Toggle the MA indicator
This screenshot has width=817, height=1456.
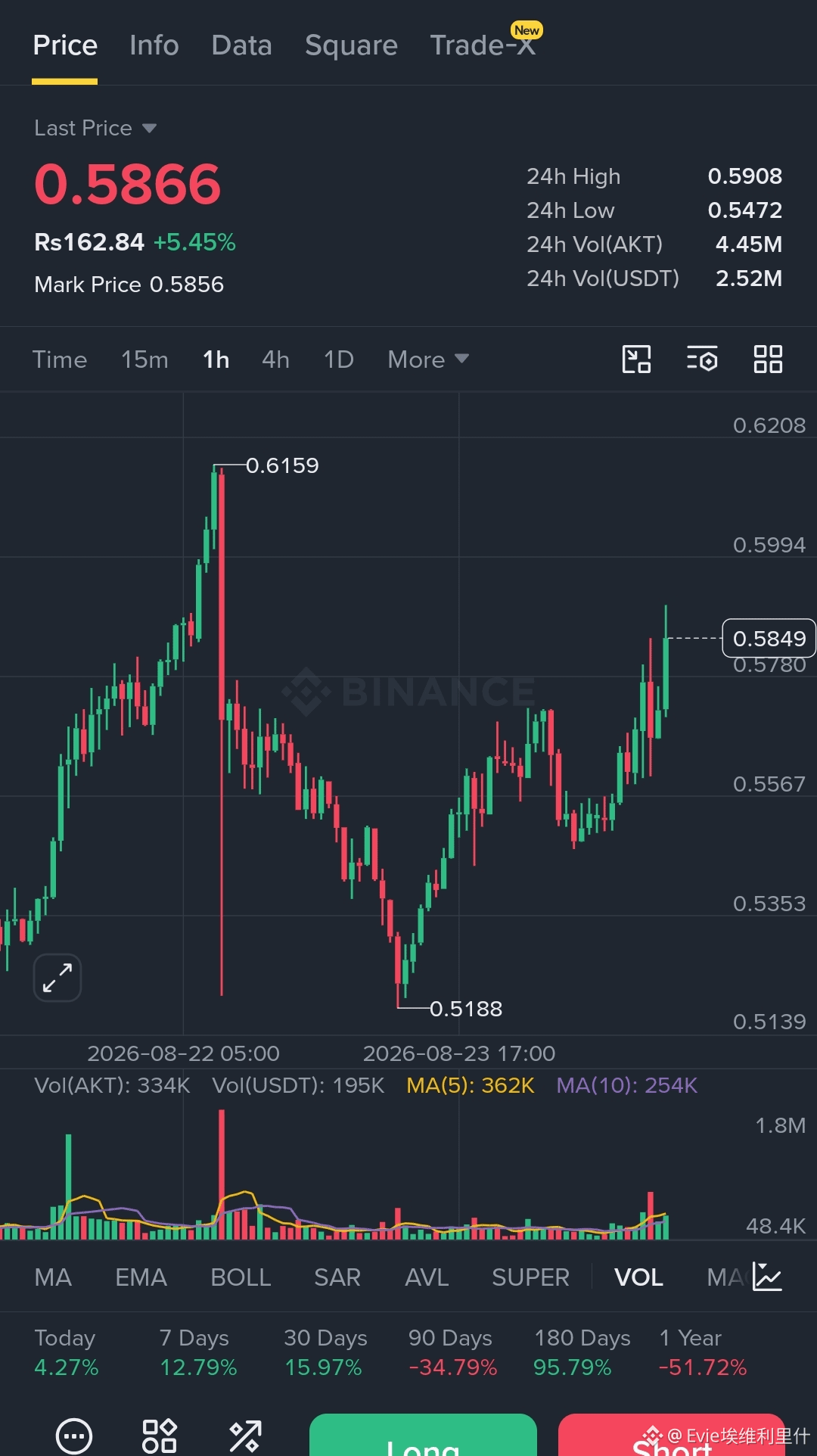[53, 1277]
